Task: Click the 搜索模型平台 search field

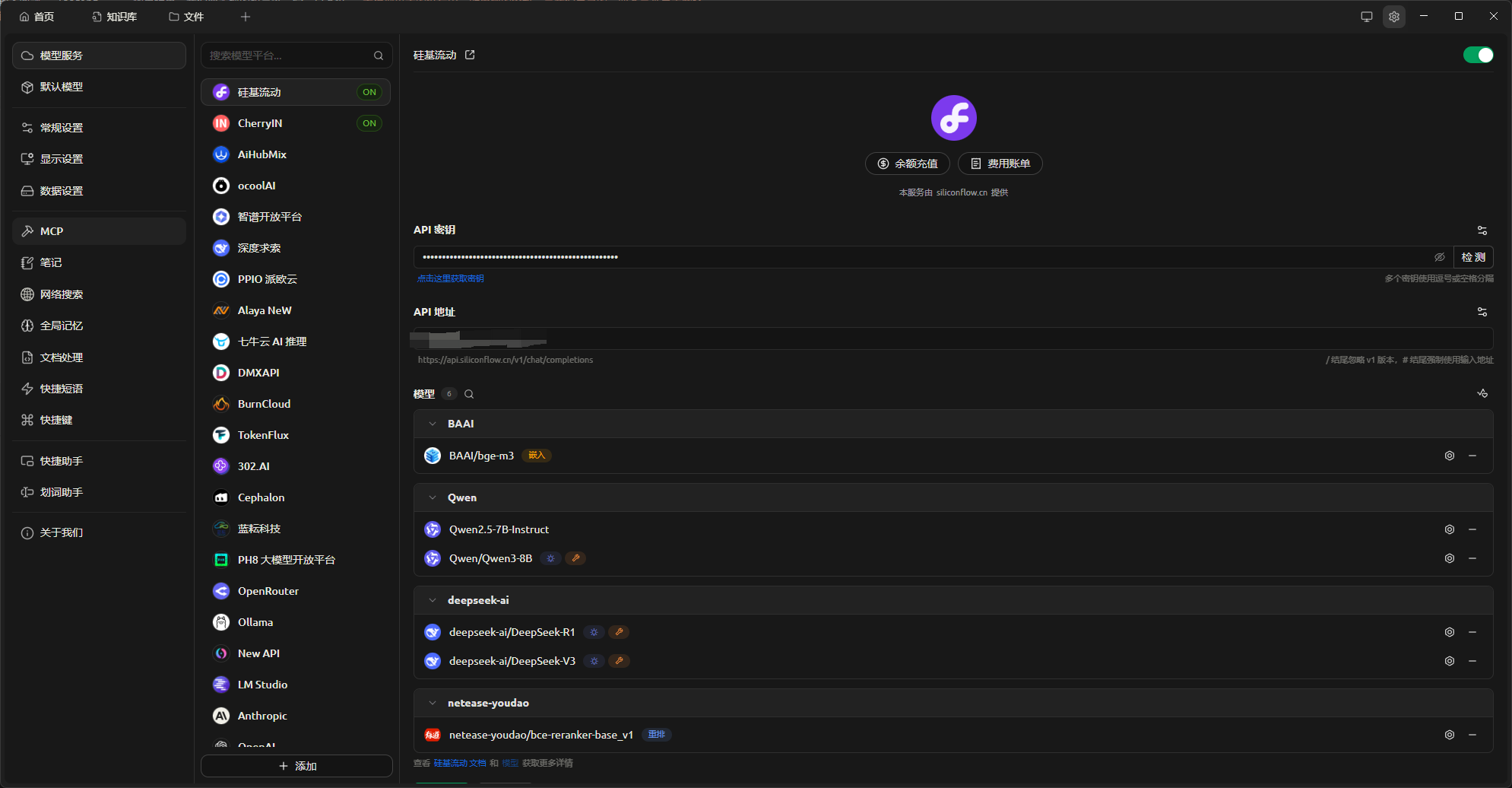Action: pyautogui.click(x=289, y=56)
